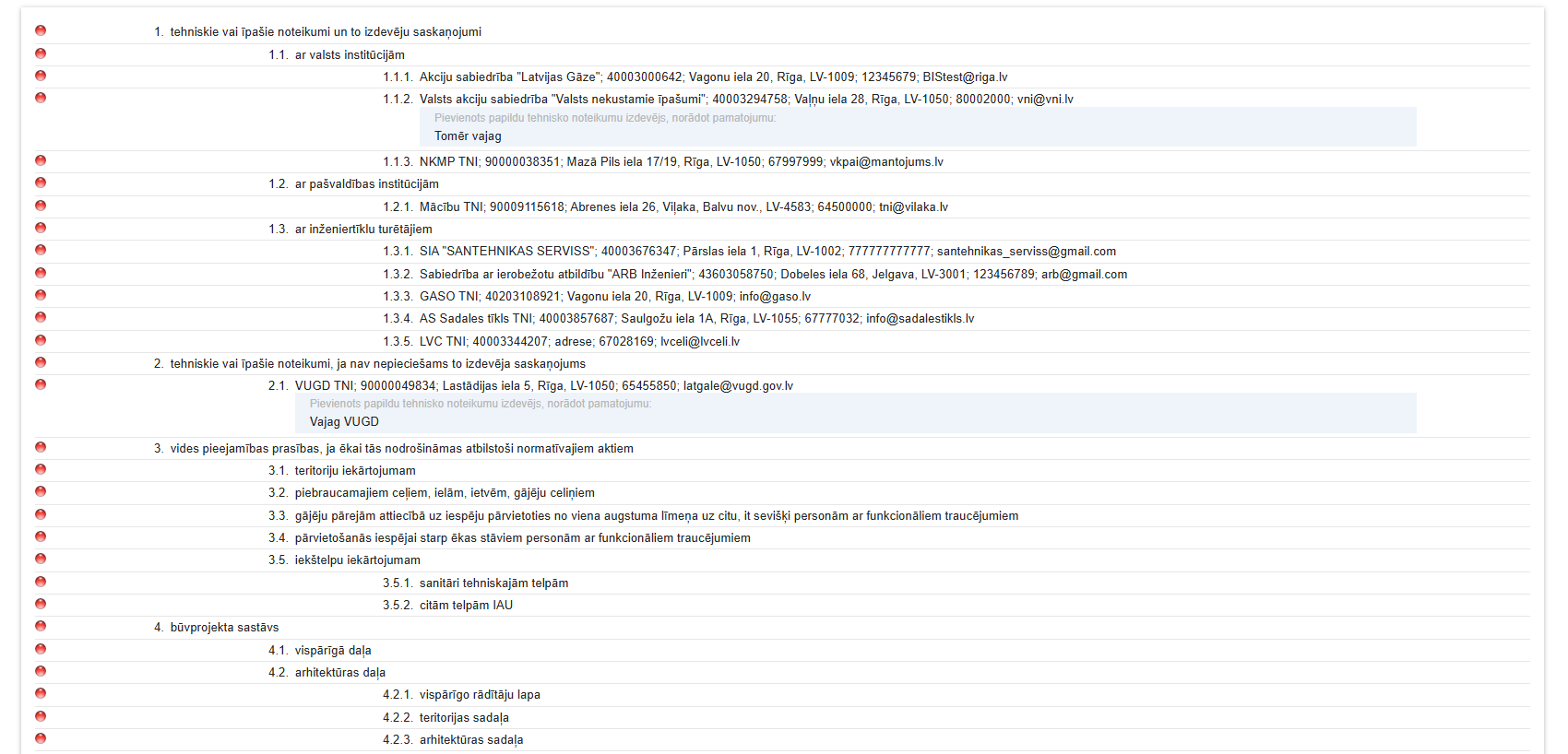The height and width of the screenshot is (754, 1568).
Task: Click the ARB Inženieri entry text
Action: coord(772,275)
